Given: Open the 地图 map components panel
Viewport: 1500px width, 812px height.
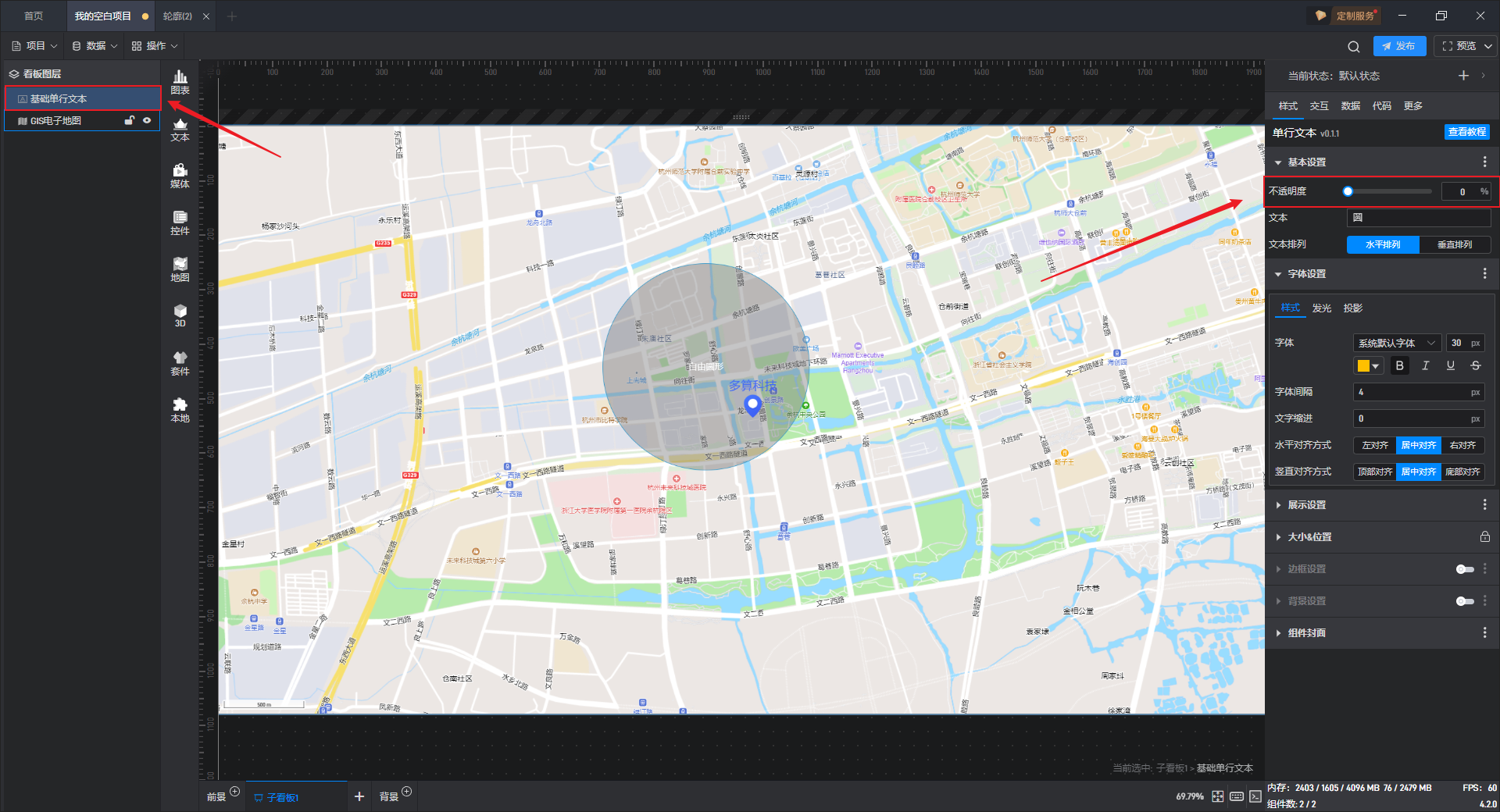Looking at the screenshot, I should (180, 269).
